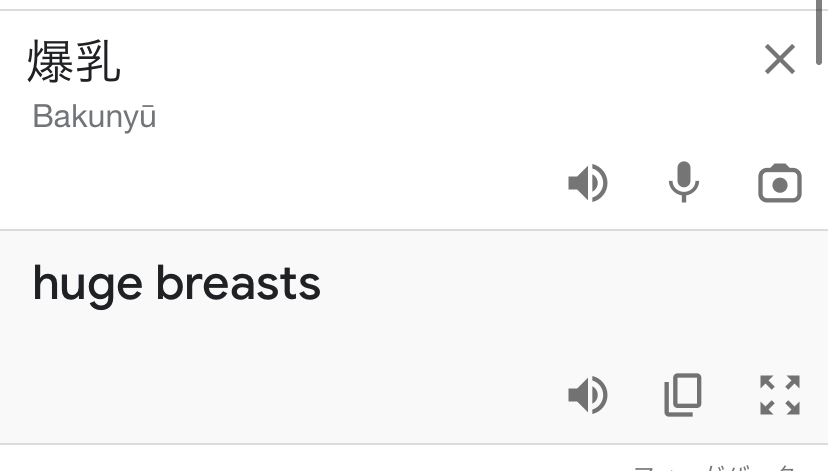Click the end of the 'huge breasts' text
This screenshot has width=828, height=471.
tap(320, 285)
